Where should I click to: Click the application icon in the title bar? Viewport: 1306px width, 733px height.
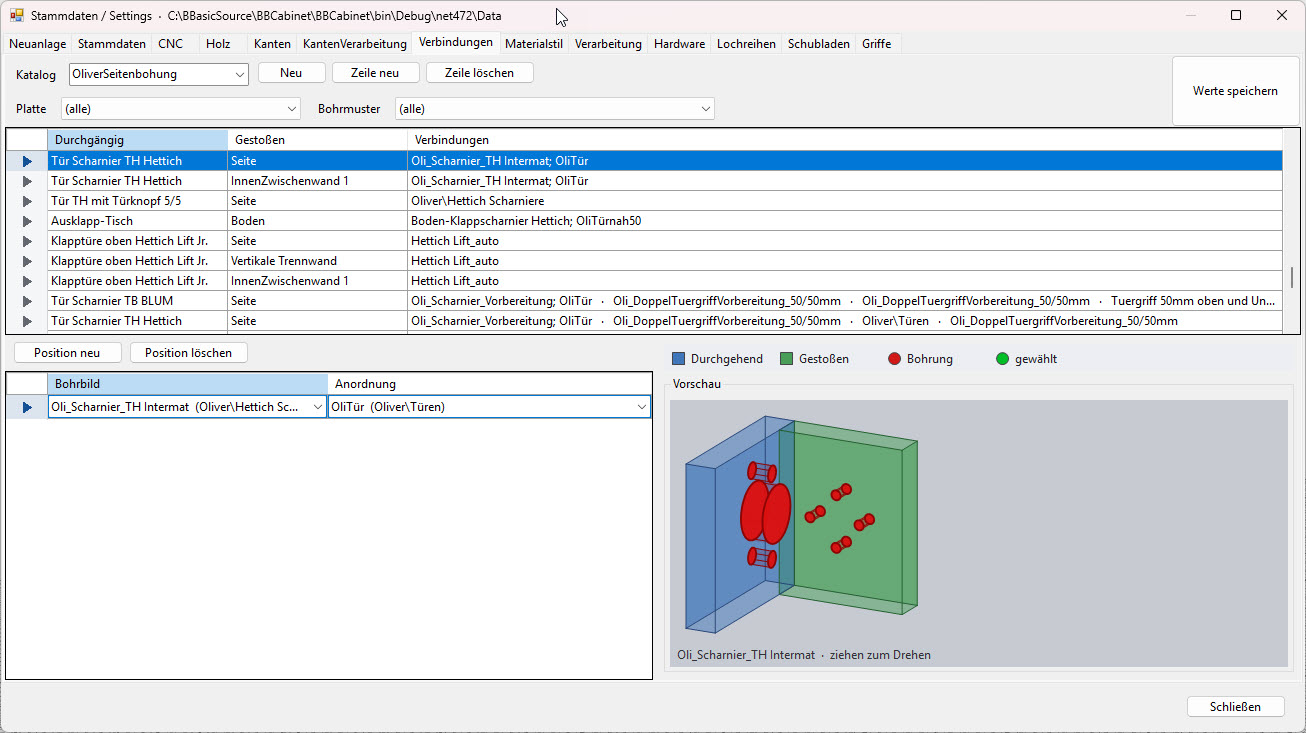(x=17, y=16)
